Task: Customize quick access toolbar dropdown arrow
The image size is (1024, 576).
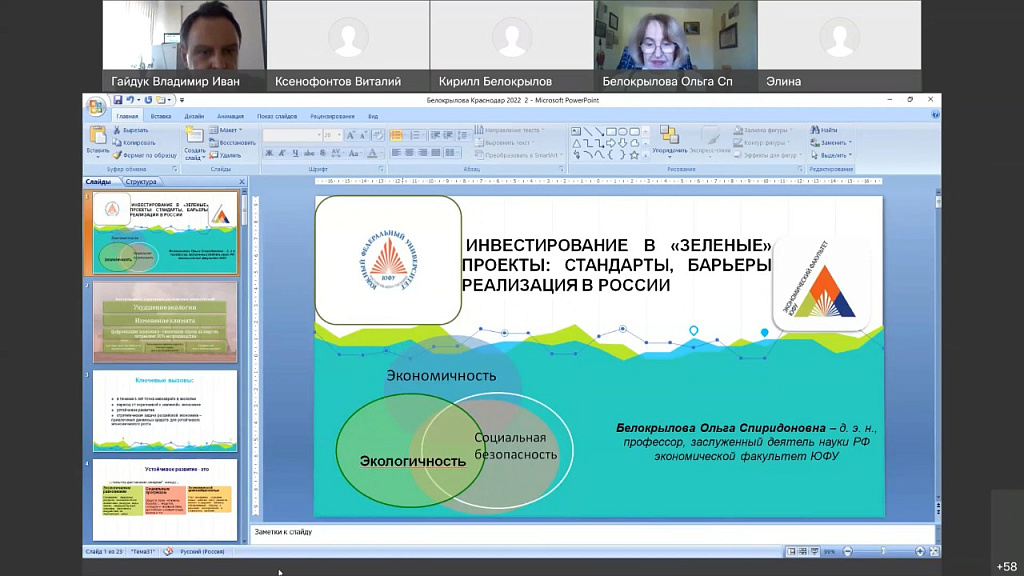Action: [x=182, y=100]
